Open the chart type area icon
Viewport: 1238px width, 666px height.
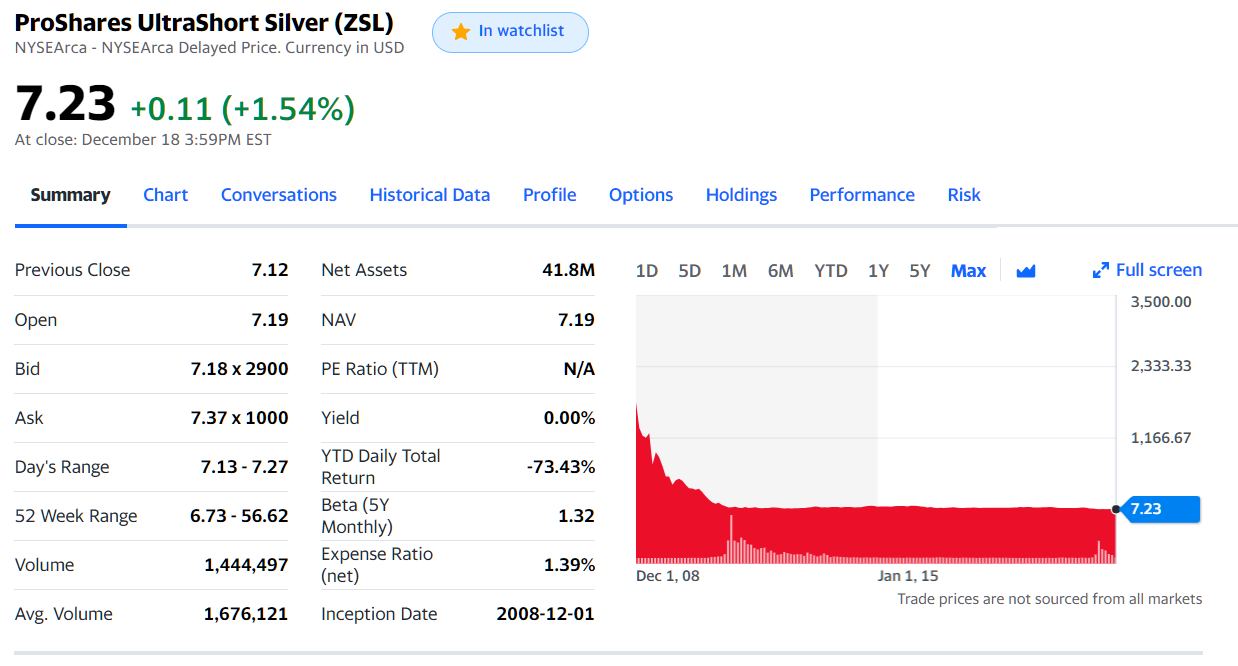(x=1026, y=271)
